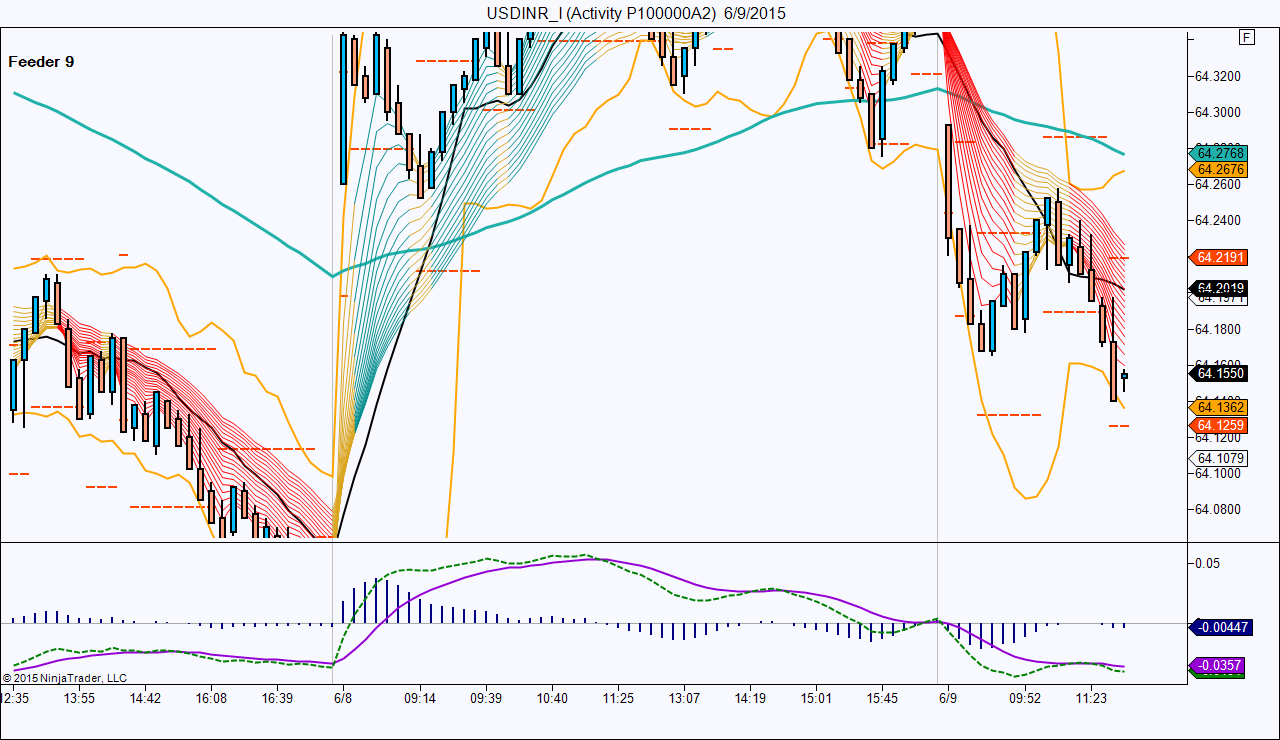Viewport: 1280px width, 740px height.
Task: Select the teal 64.2768 price marker
Action: [1217, 153]
